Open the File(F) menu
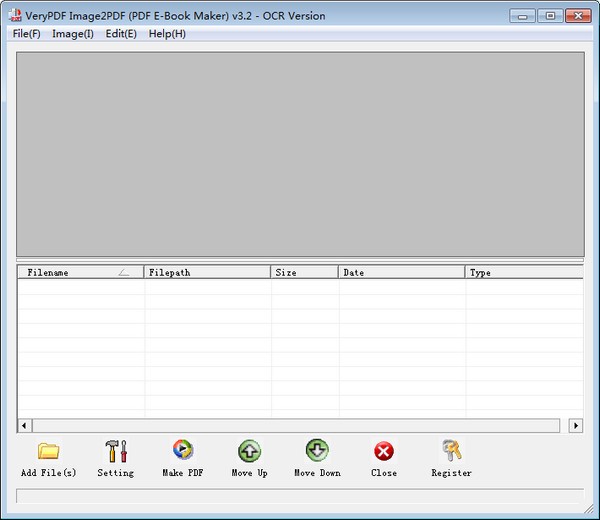 point(27,34)
